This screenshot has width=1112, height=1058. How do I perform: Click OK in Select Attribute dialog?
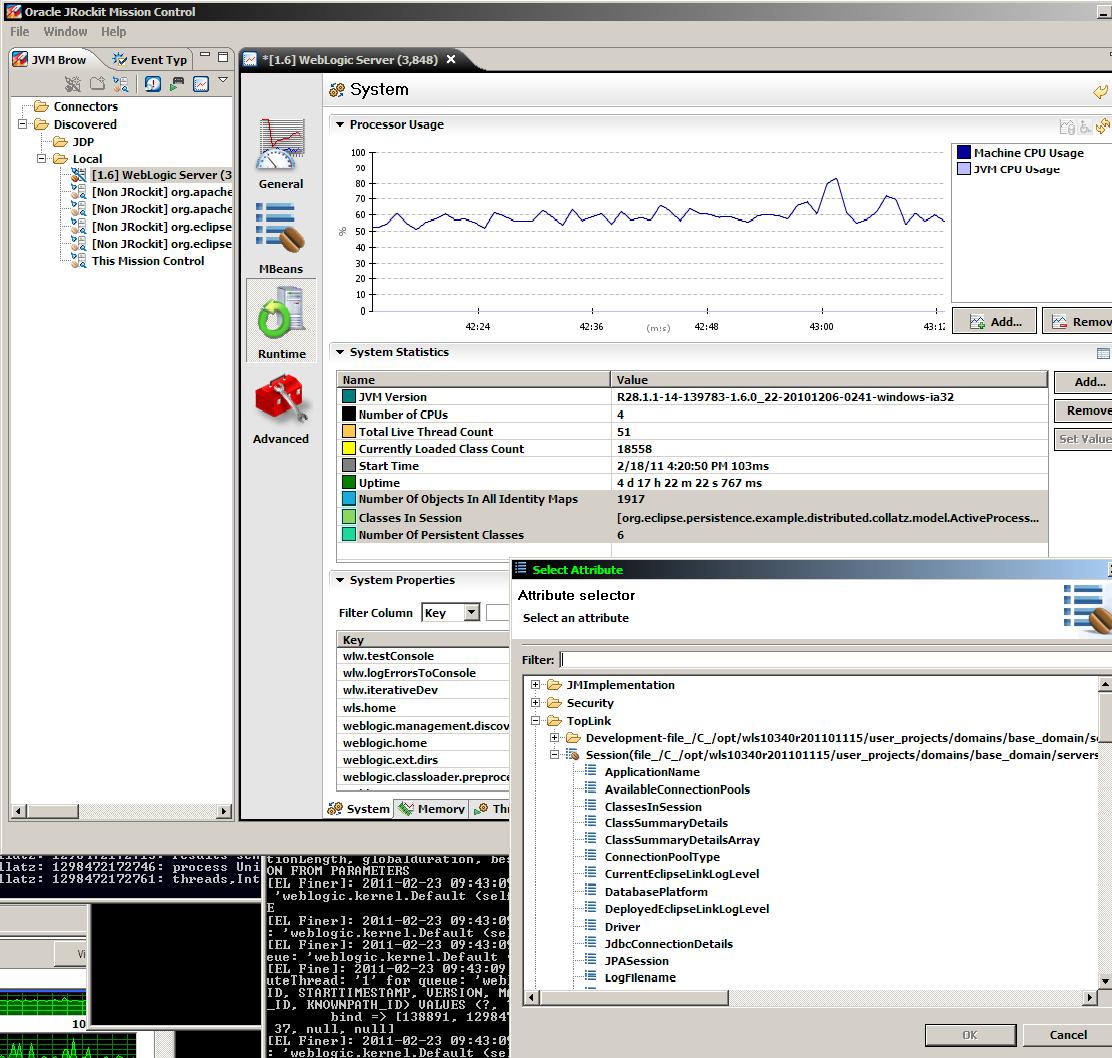(x=970, y=1035)
